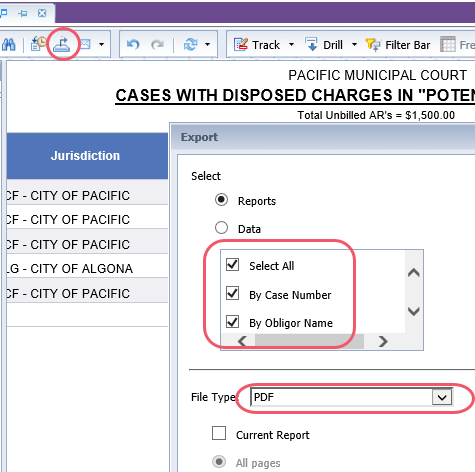Expand the email send options arrow
The width and height of the screenshot is (475, 472).
101,44
